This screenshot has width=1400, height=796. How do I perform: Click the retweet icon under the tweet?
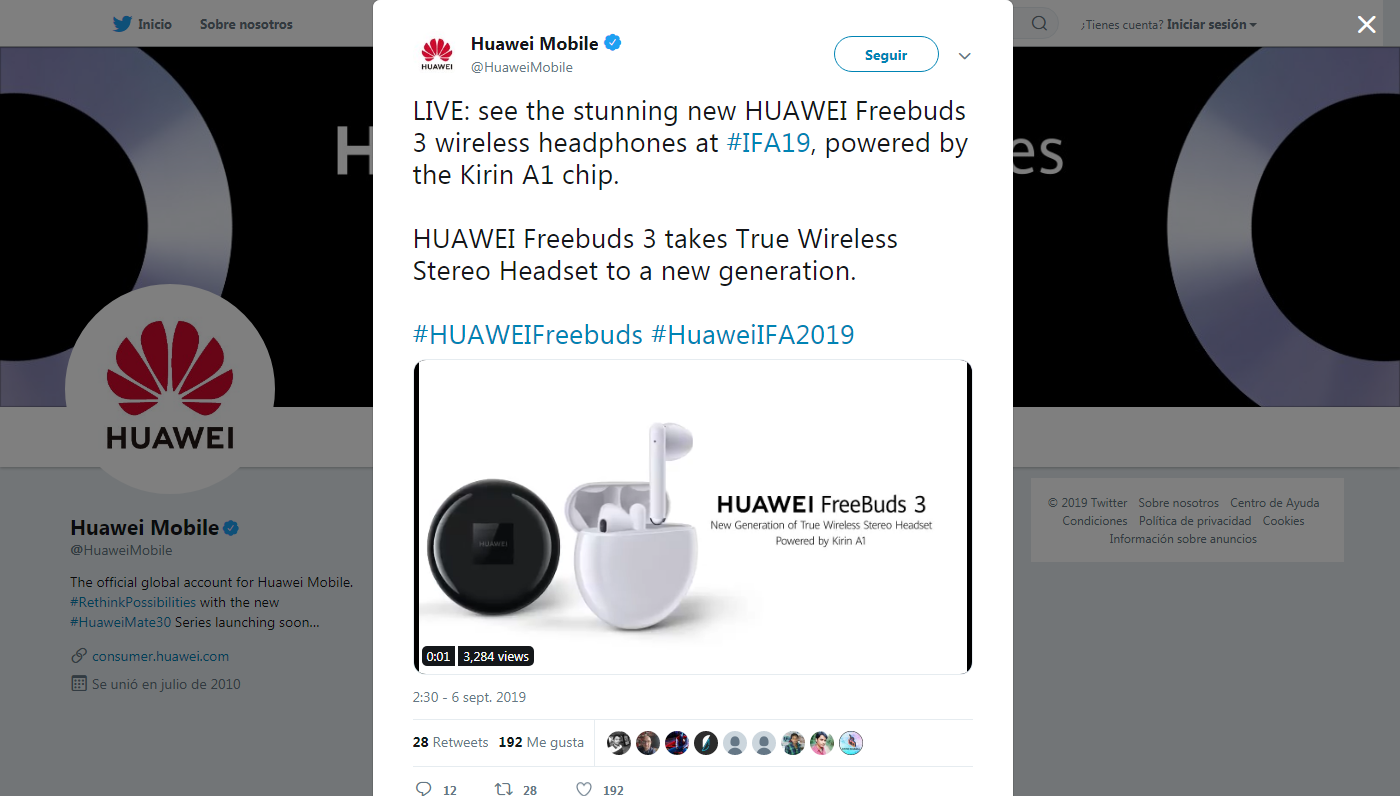coord(504,789)
